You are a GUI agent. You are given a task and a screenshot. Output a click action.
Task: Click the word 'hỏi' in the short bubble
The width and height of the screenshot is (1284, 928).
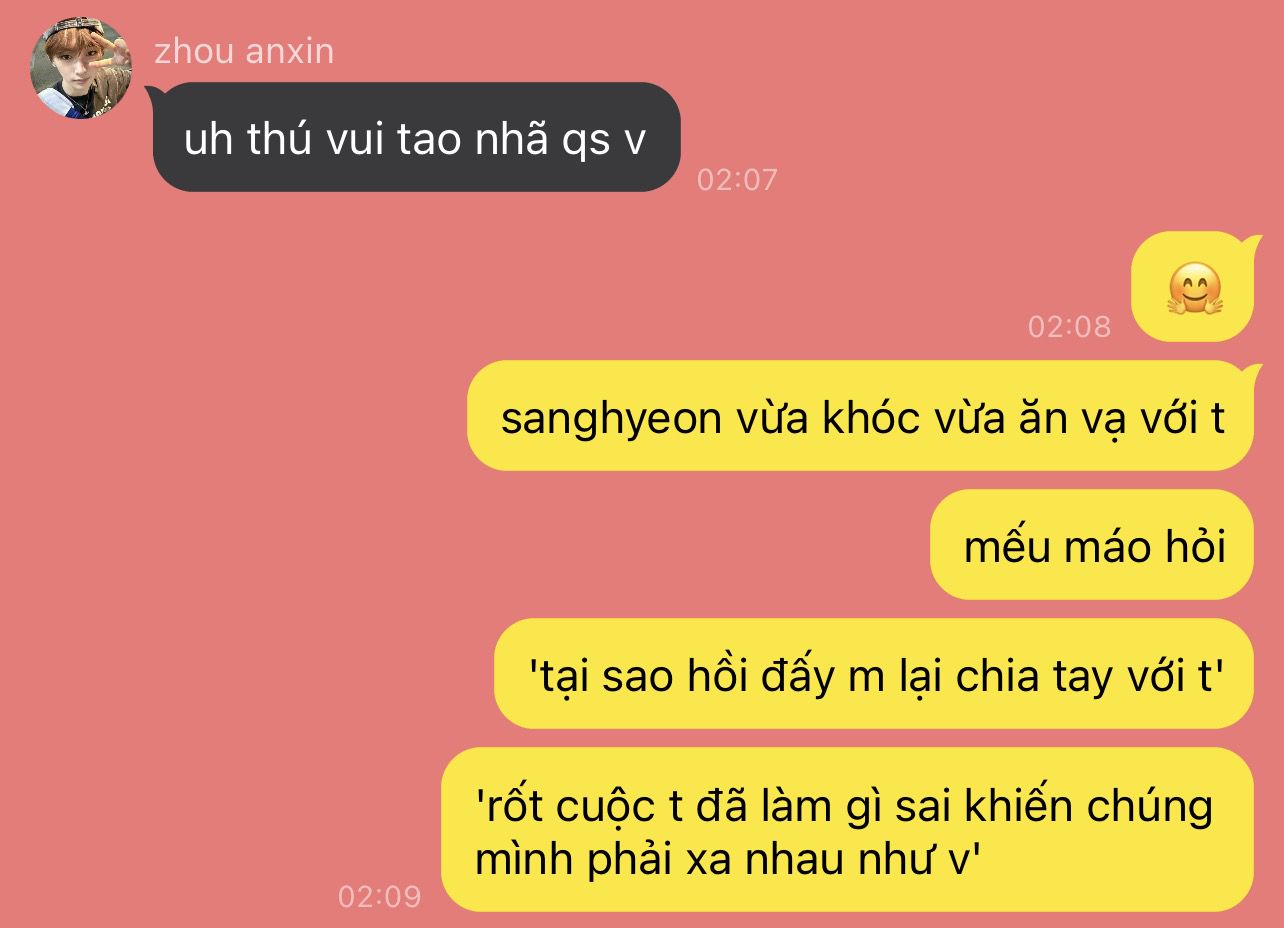1195,547
